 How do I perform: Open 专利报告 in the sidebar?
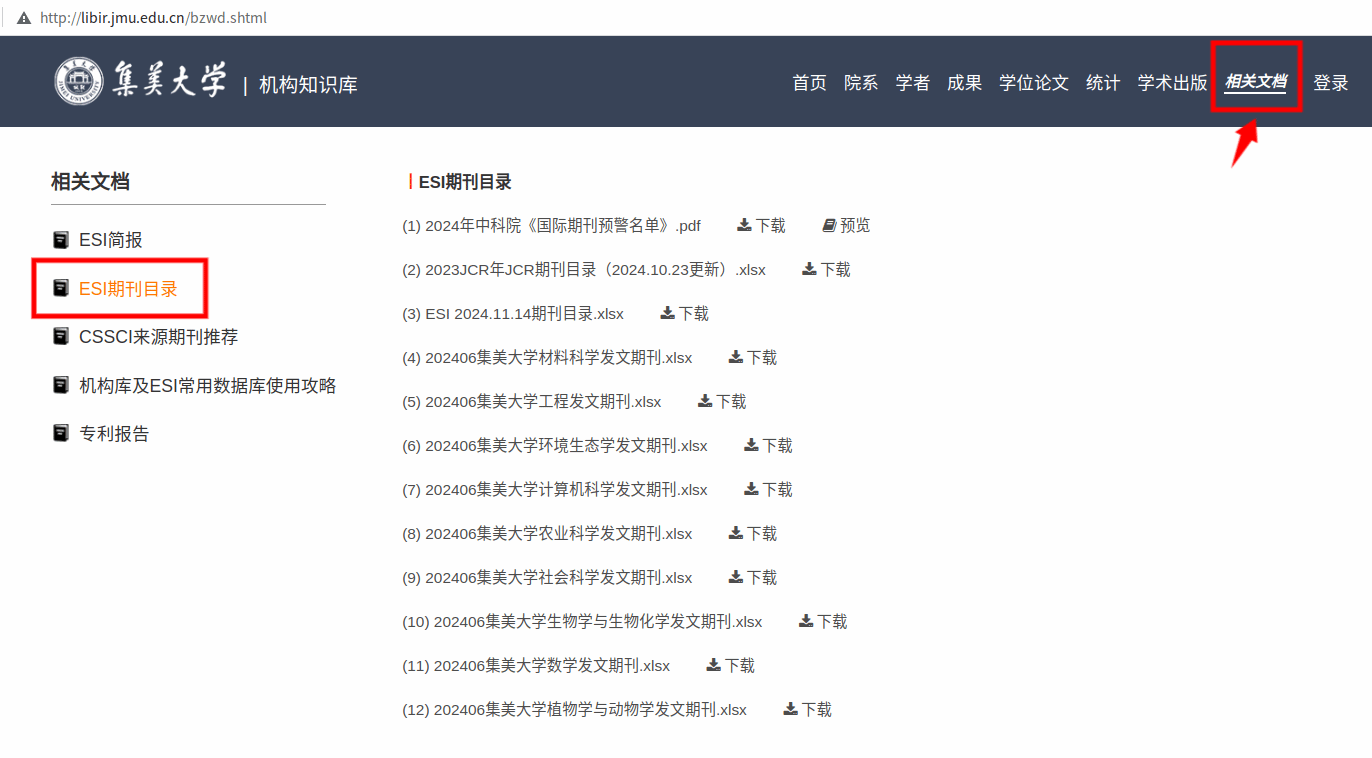pyautogui.click(x=114, y=433)
